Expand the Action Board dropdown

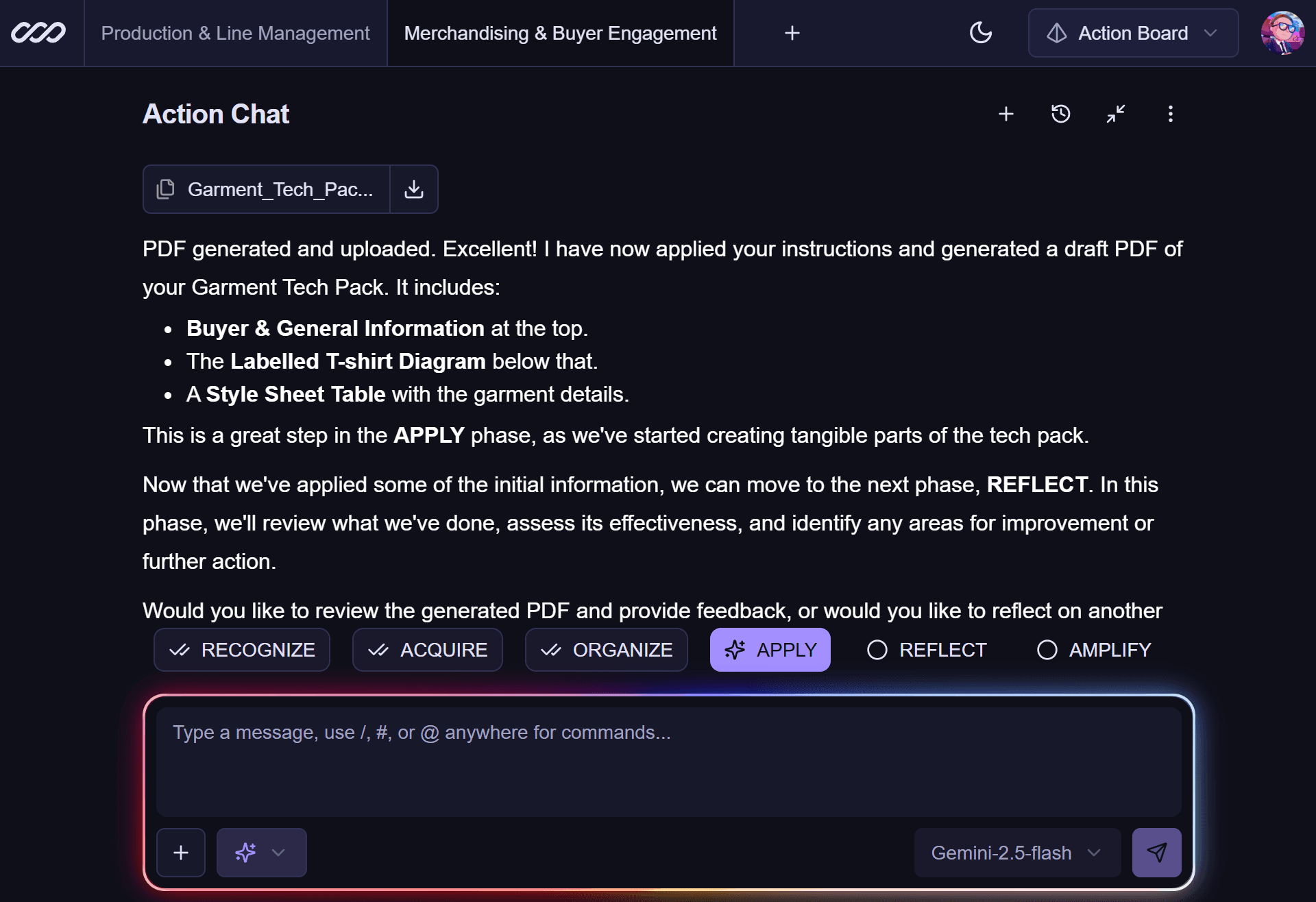(1133, 33)
